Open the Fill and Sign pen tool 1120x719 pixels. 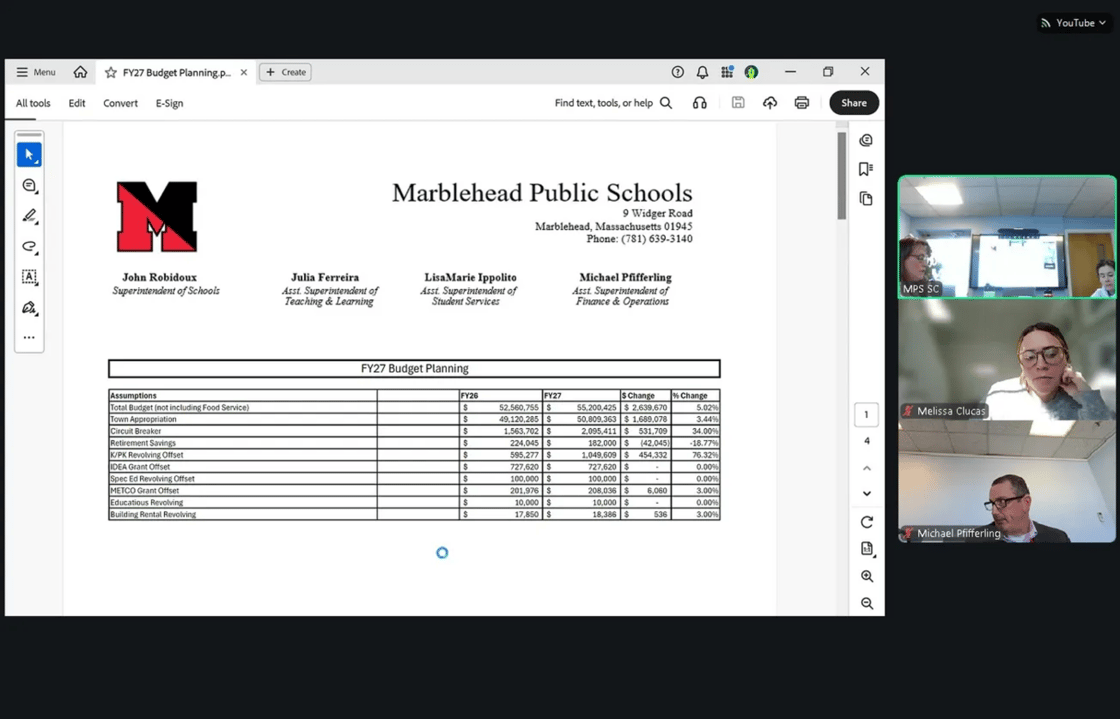click(x=29, y=308)
